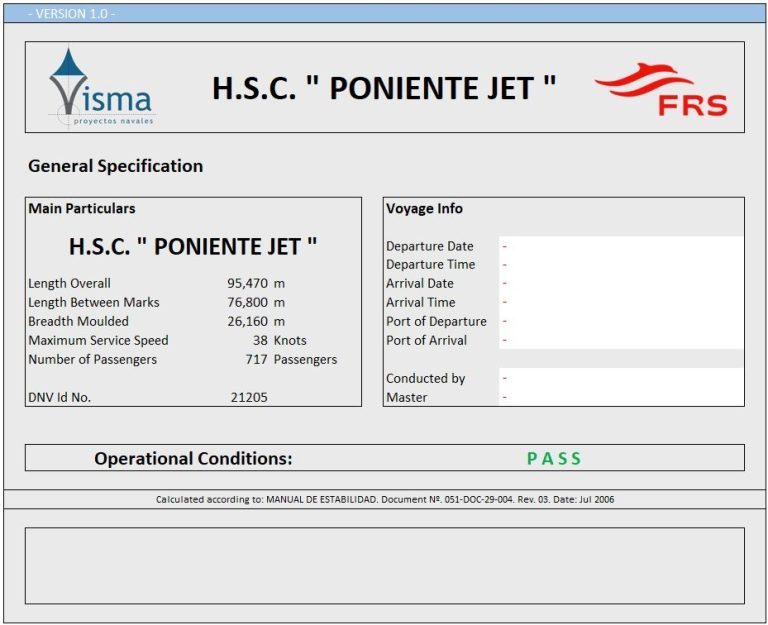Click the Arrival Time label

pos(421,302)
